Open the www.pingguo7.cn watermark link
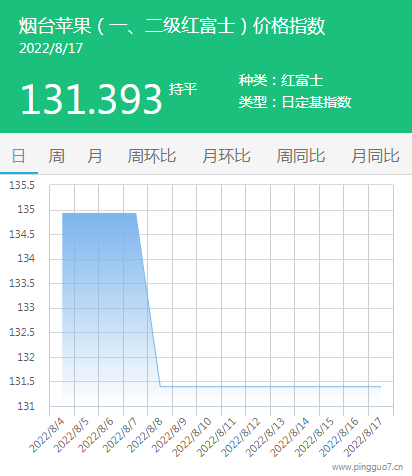Image resolution: width=412 pixels, height=476 pixels. click(x=367, y=467)
